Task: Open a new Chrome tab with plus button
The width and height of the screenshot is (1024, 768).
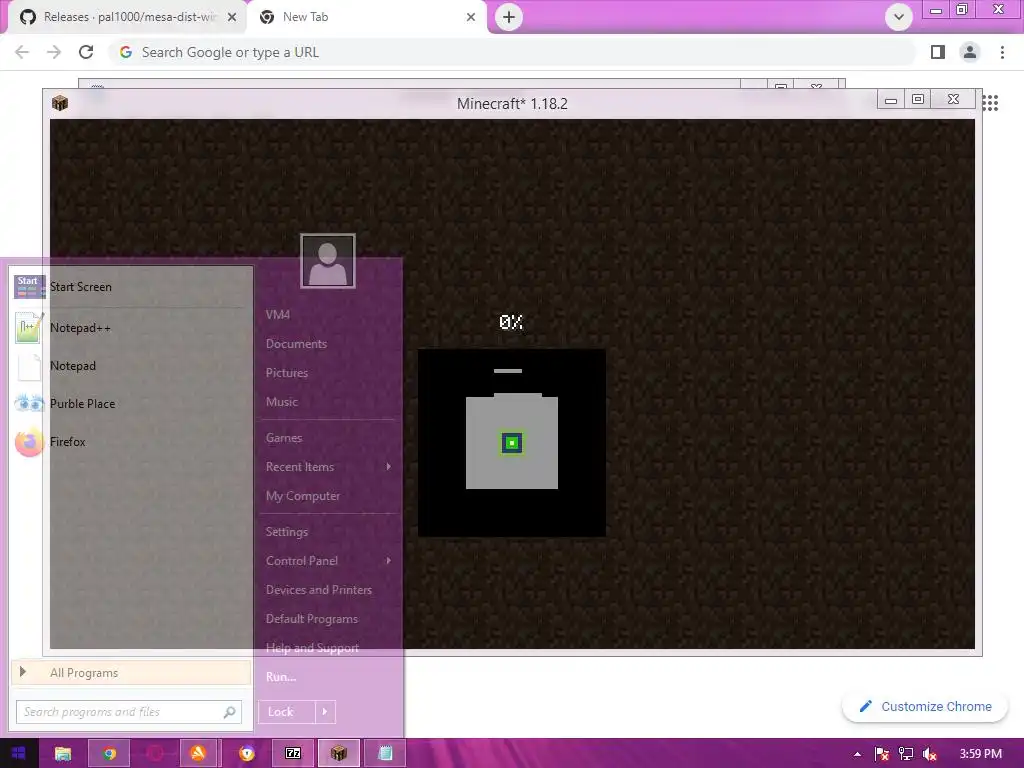Action: coord(509,17)
